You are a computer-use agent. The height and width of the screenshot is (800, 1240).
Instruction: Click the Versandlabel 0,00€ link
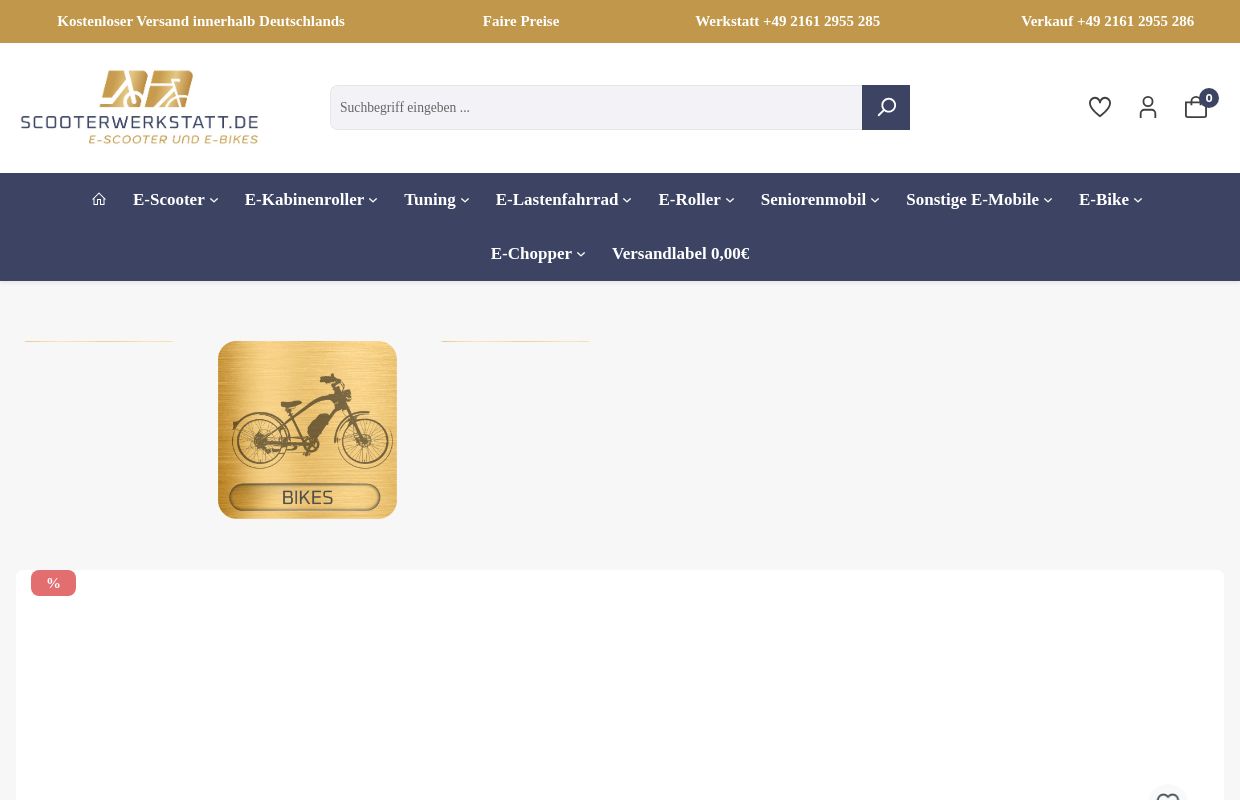681,254
